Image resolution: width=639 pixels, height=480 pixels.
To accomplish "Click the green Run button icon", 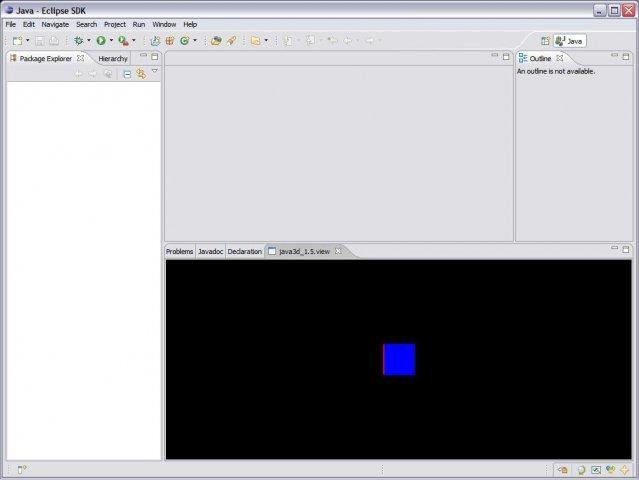I will [x=101, y=41].
